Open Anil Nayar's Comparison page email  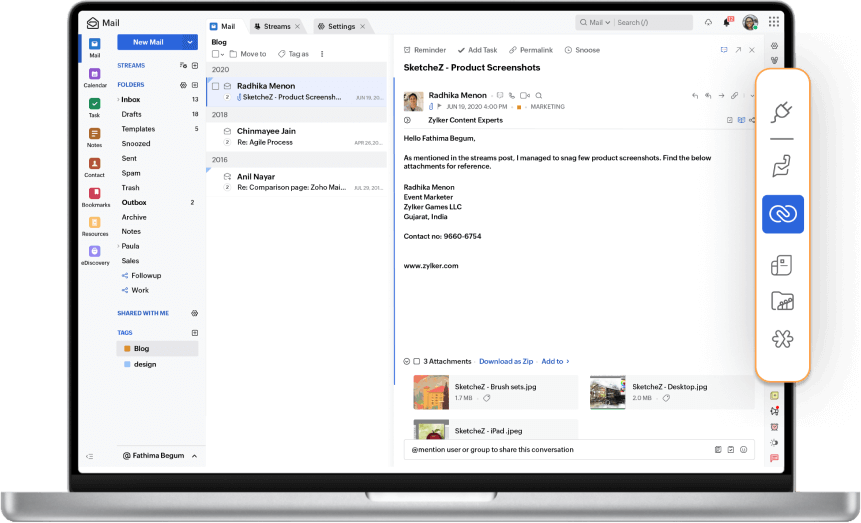[x=297, y=182]
